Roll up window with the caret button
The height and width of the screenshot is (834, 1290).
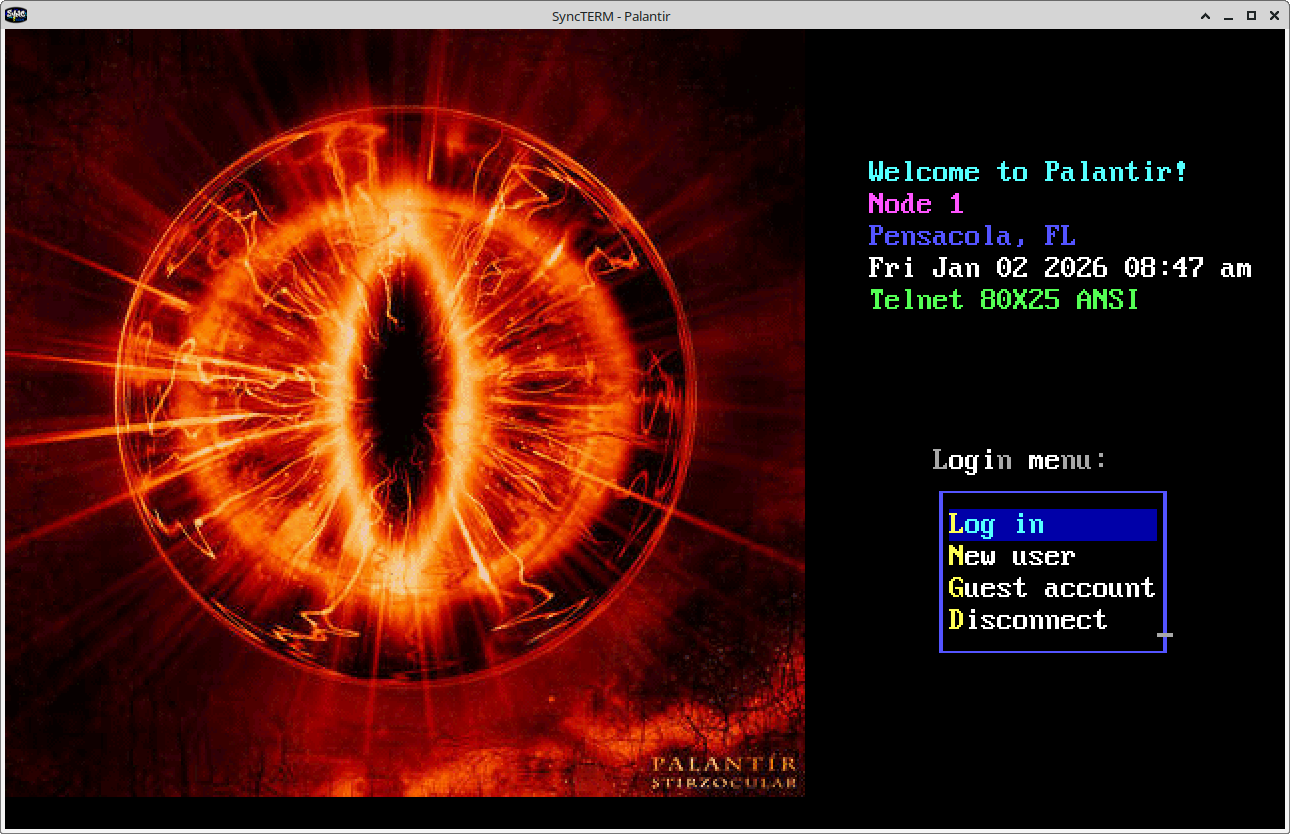pyautogui.click(x=1207, y=16)
